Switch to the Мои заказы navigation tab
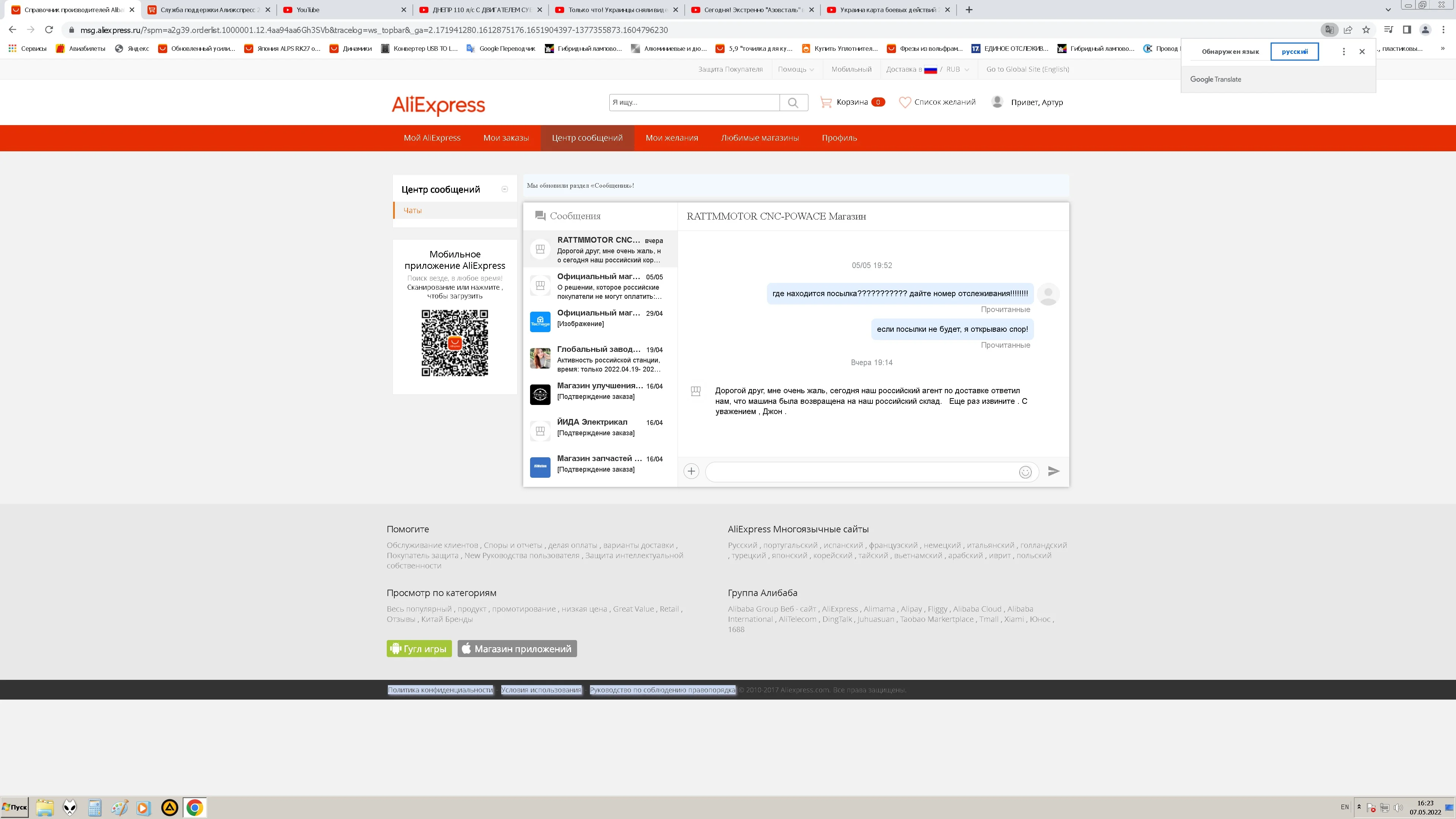The height and width of the screenshot is (819, 1456). click(x=506, y=138)
